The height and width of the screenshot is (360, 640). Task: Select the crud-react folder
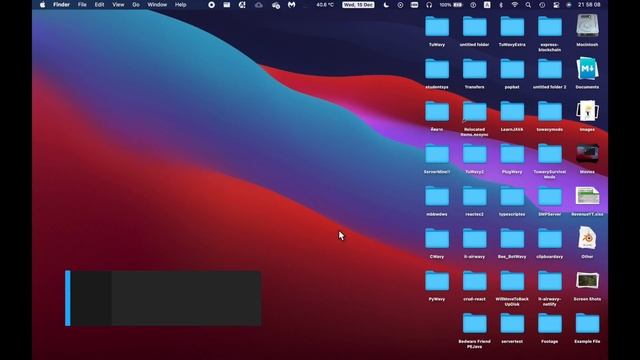[474, 282]
